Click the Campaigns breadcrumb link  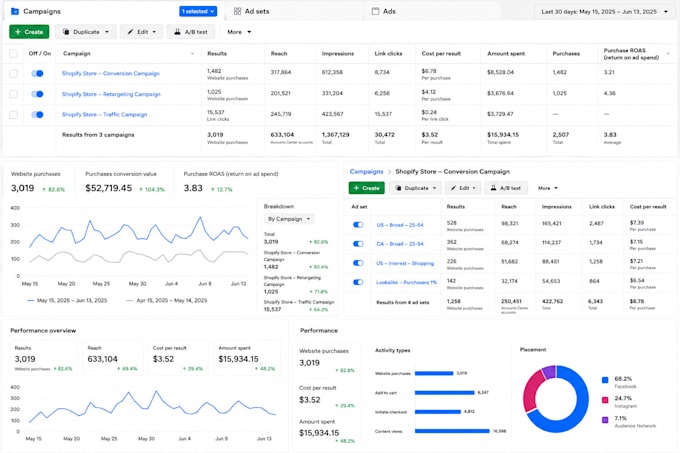tap(366, 172)
